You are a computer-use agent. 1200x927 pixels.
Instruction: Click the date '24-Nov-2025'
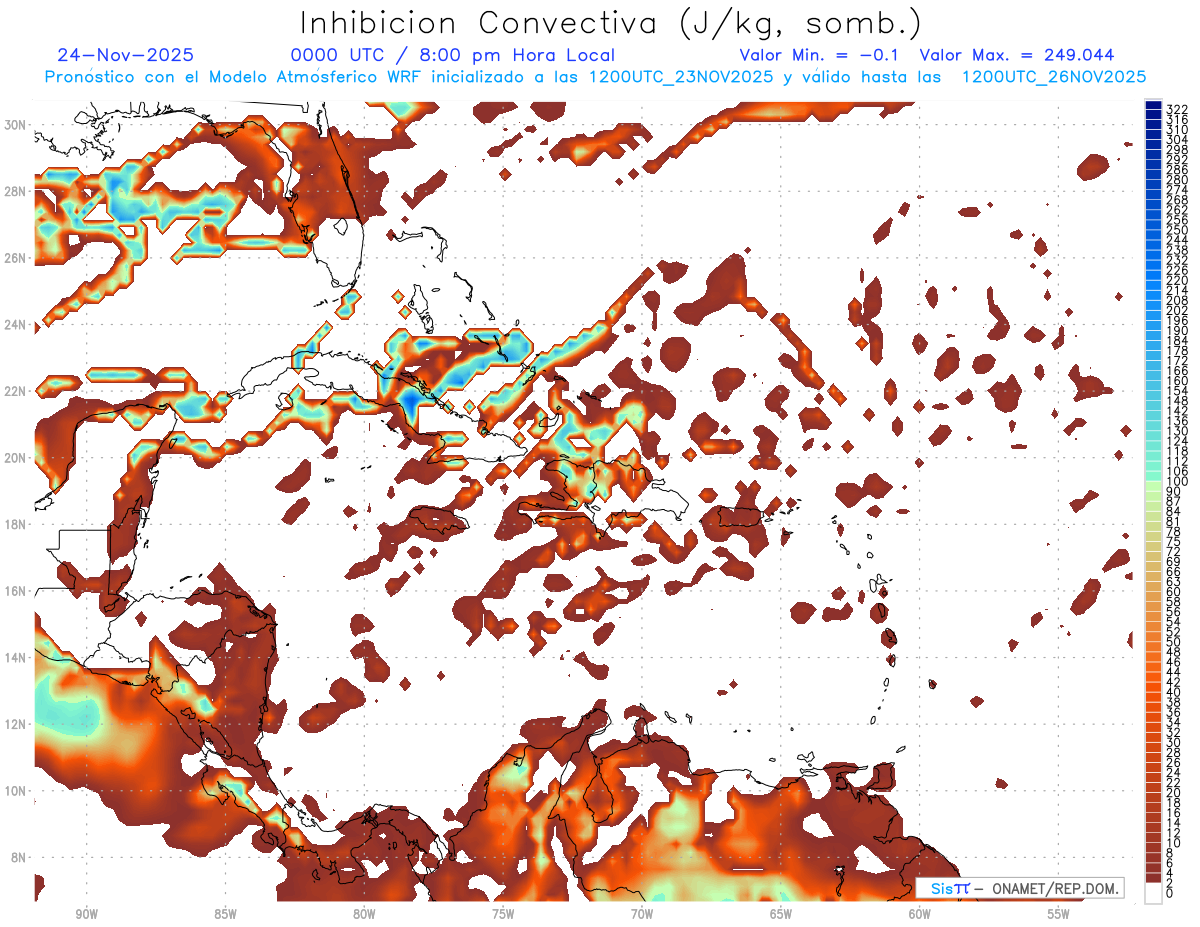pos(126,55)
